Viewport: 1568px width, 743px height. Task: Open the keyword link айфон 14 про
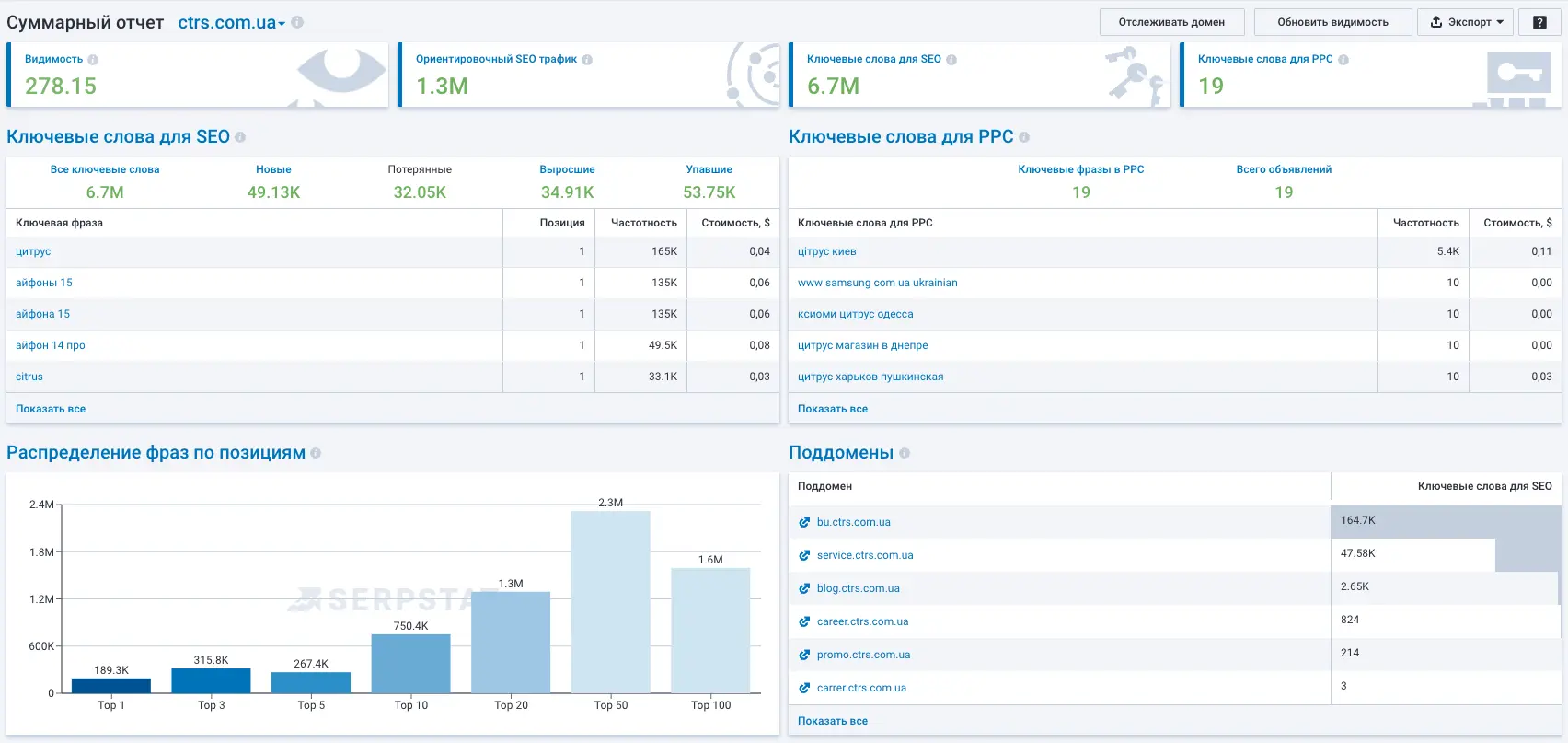(x=51, y=345)
